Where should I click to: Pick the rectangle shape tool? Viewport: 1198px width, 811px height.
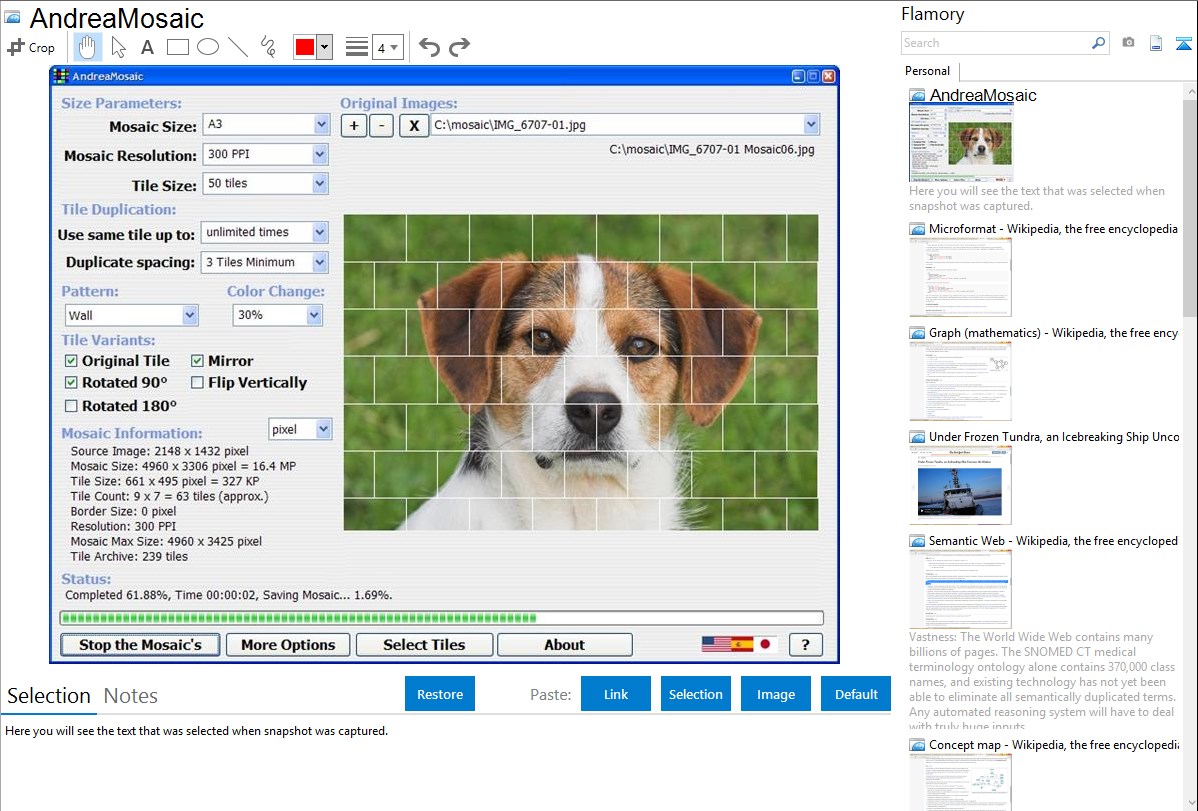pos(177,47)
